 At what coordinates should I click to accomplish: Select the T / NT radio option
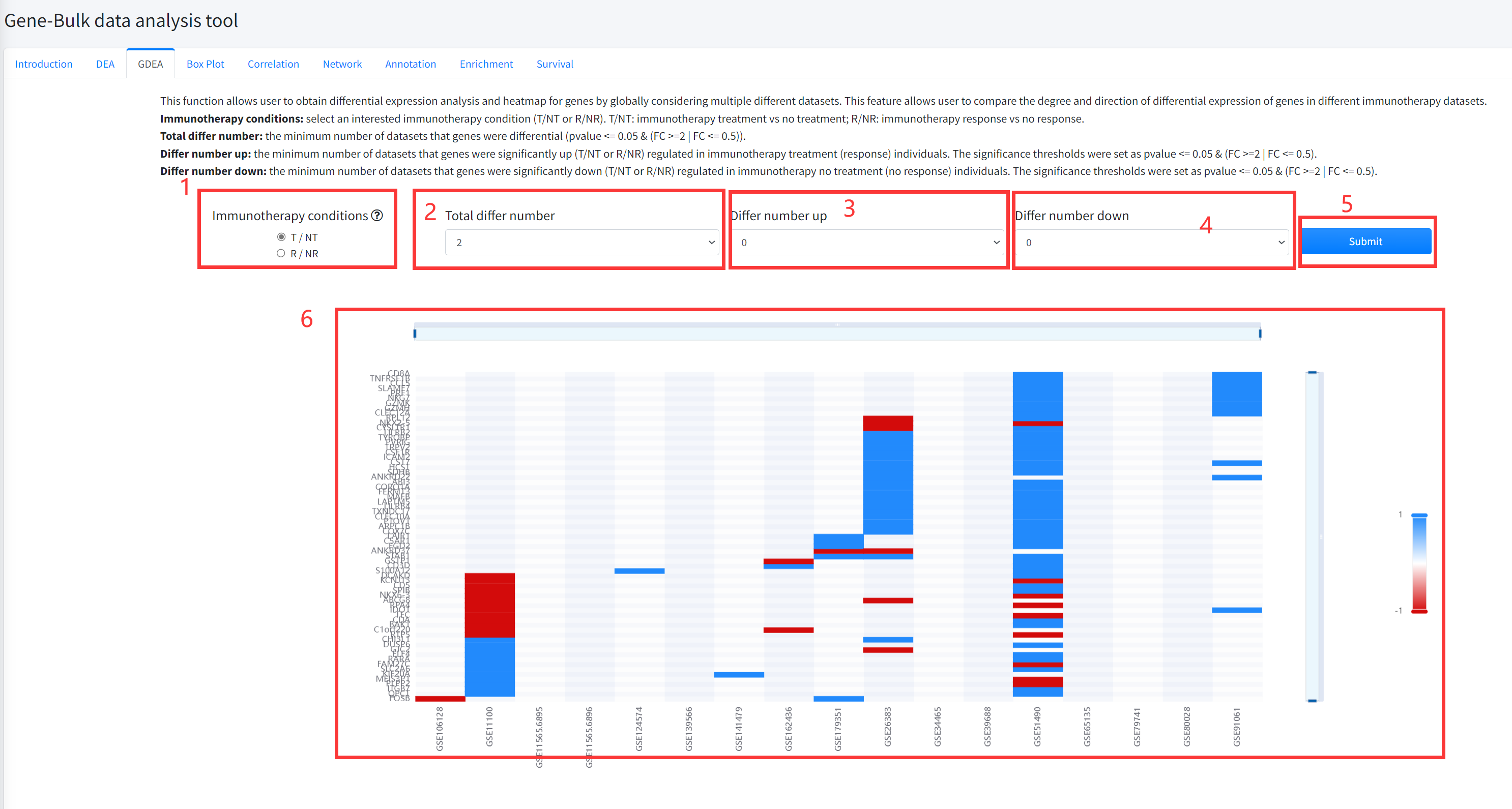[281, 237]
